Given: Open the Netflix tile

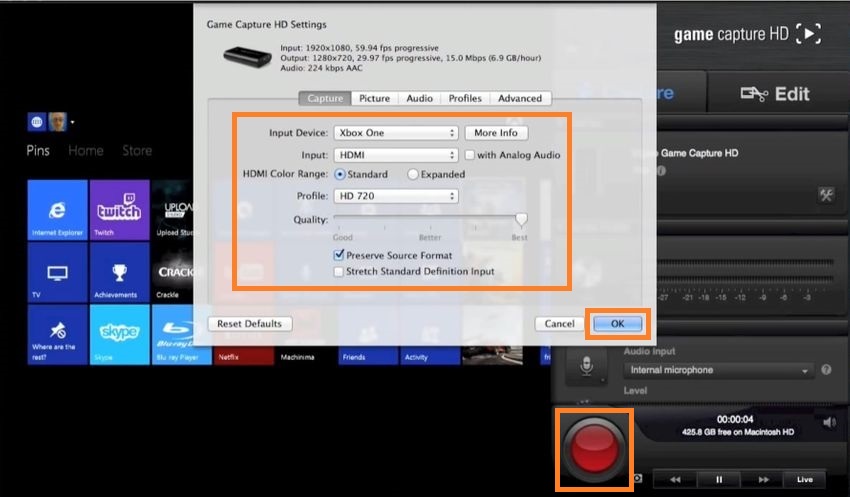Looking at the screenshot, I should coord(244,356).
